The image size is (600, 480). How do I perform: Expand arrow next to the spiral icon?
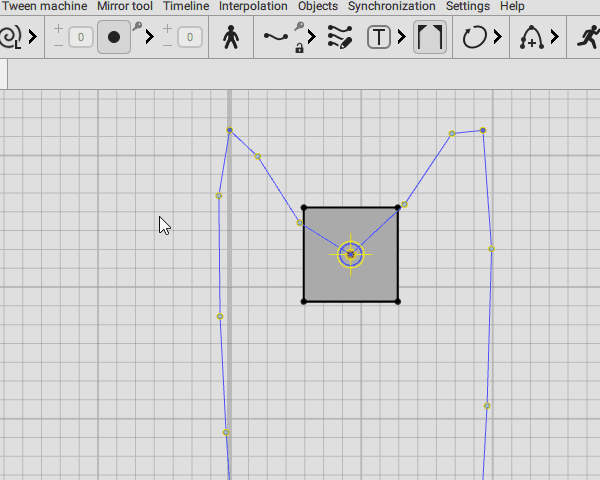pos(33,38)
